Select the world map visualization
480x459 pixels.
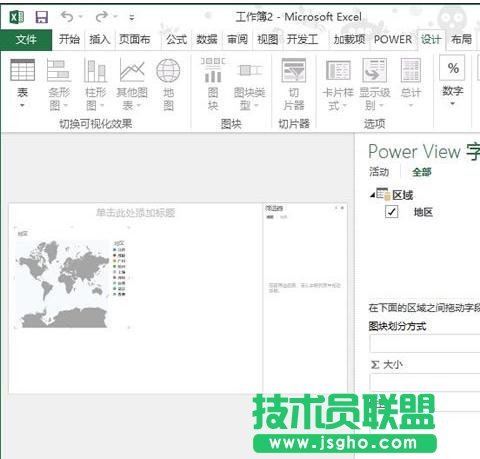point(63,284)
